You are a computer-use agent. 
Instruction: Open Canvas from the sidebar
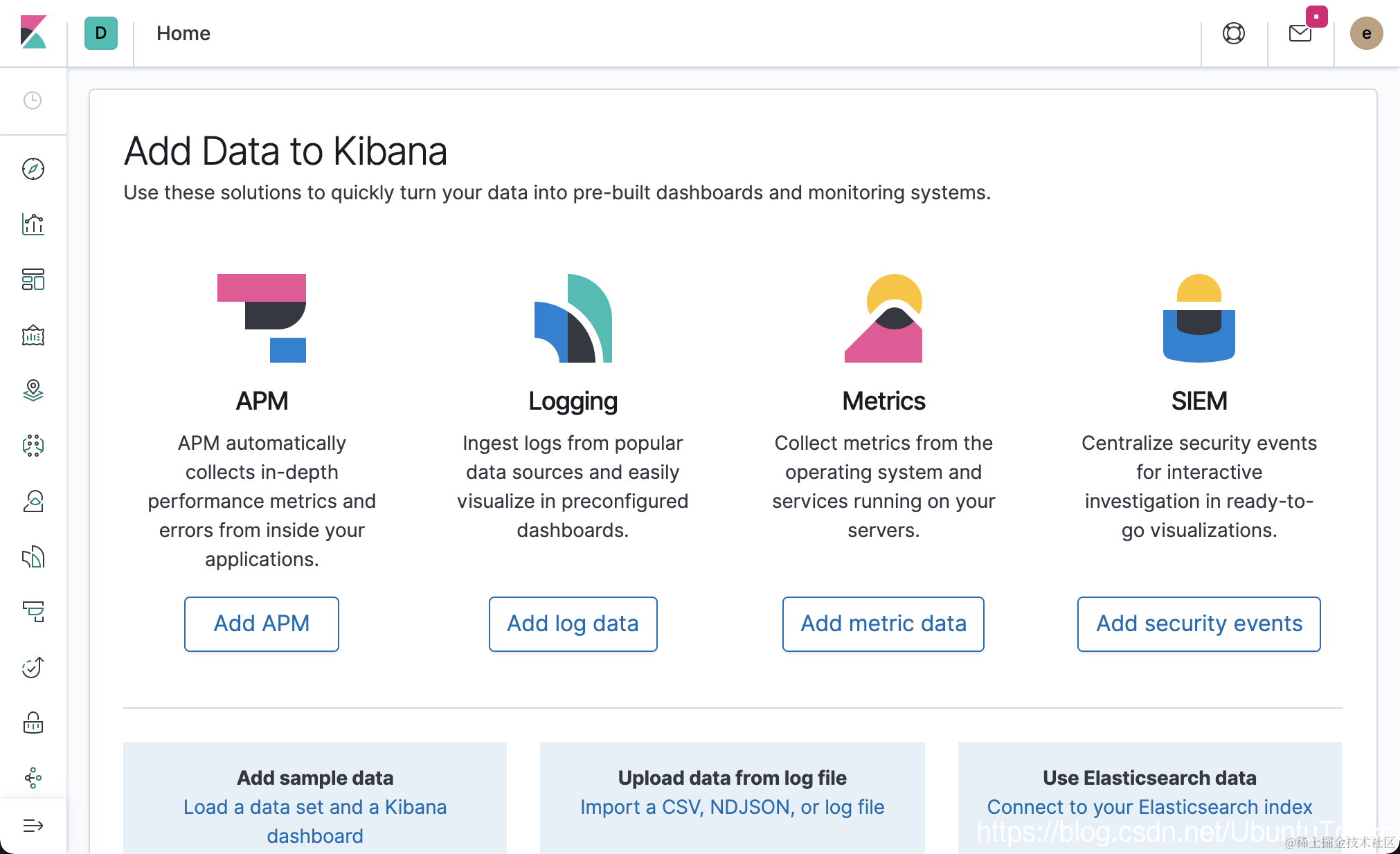click(33, 336)
